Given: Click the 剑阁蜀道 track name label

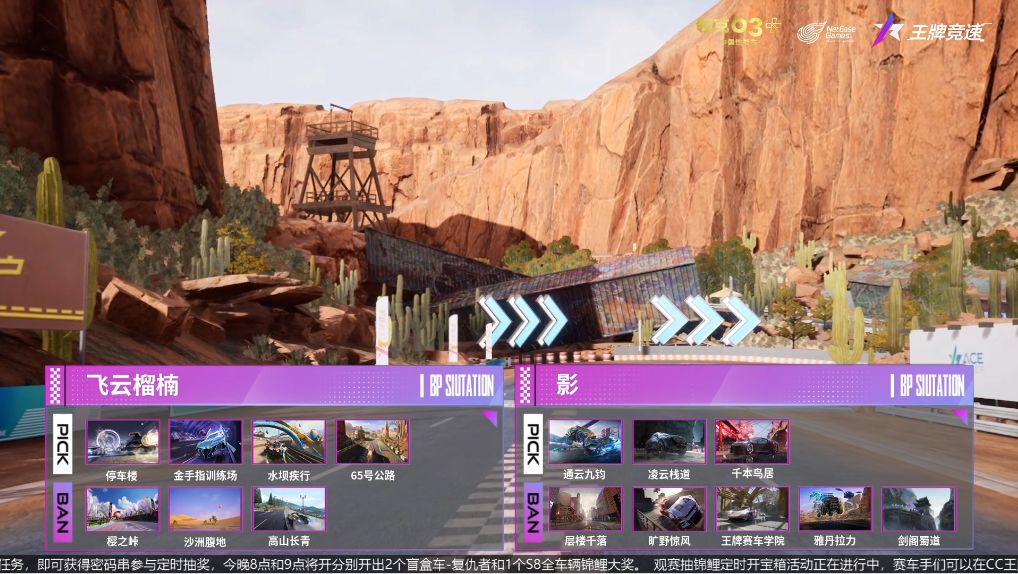Looking at the screenshot, I should pos(918,540).
